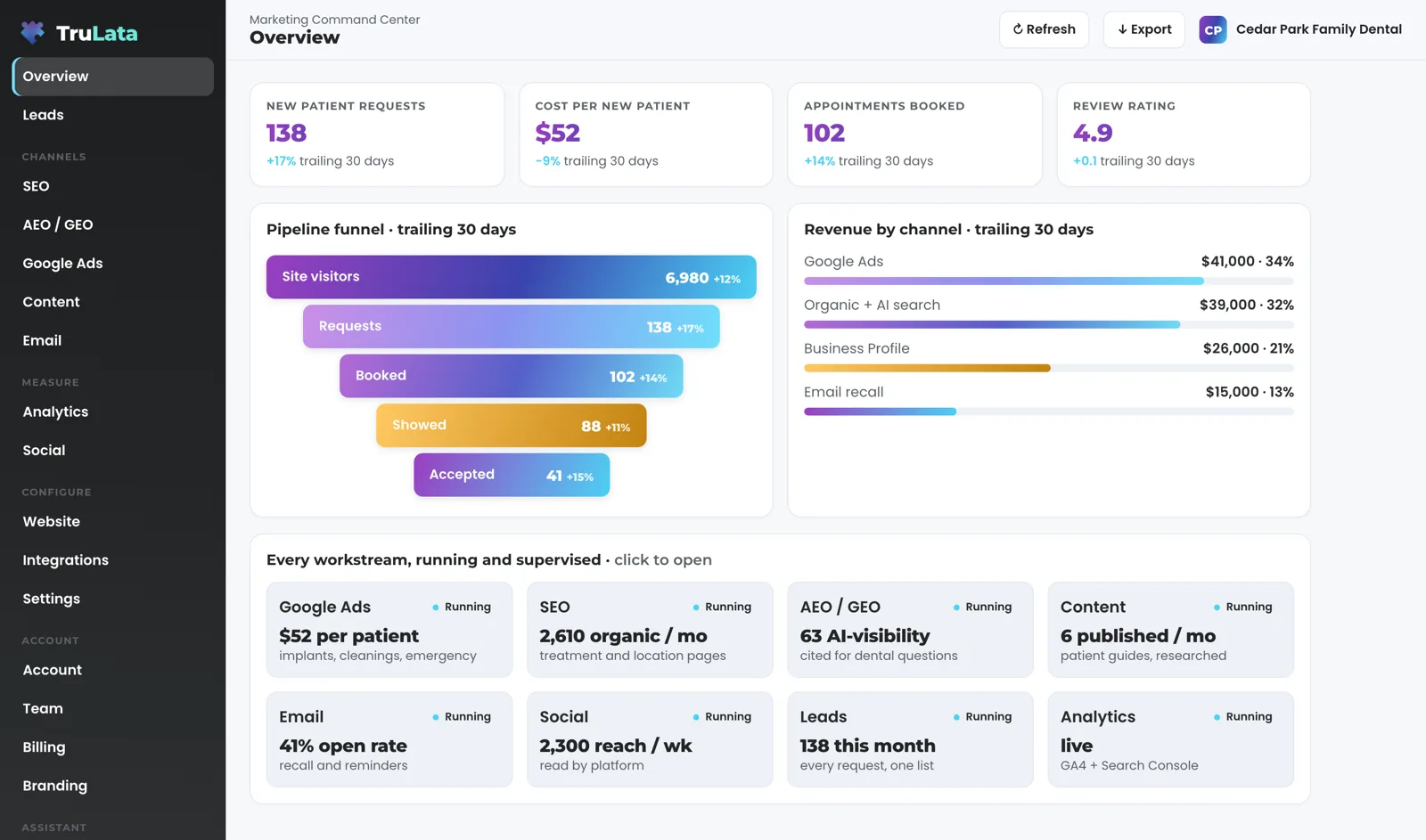Click the Accepted funnel bar
The image size is (1426, 840).
[511, 475]
